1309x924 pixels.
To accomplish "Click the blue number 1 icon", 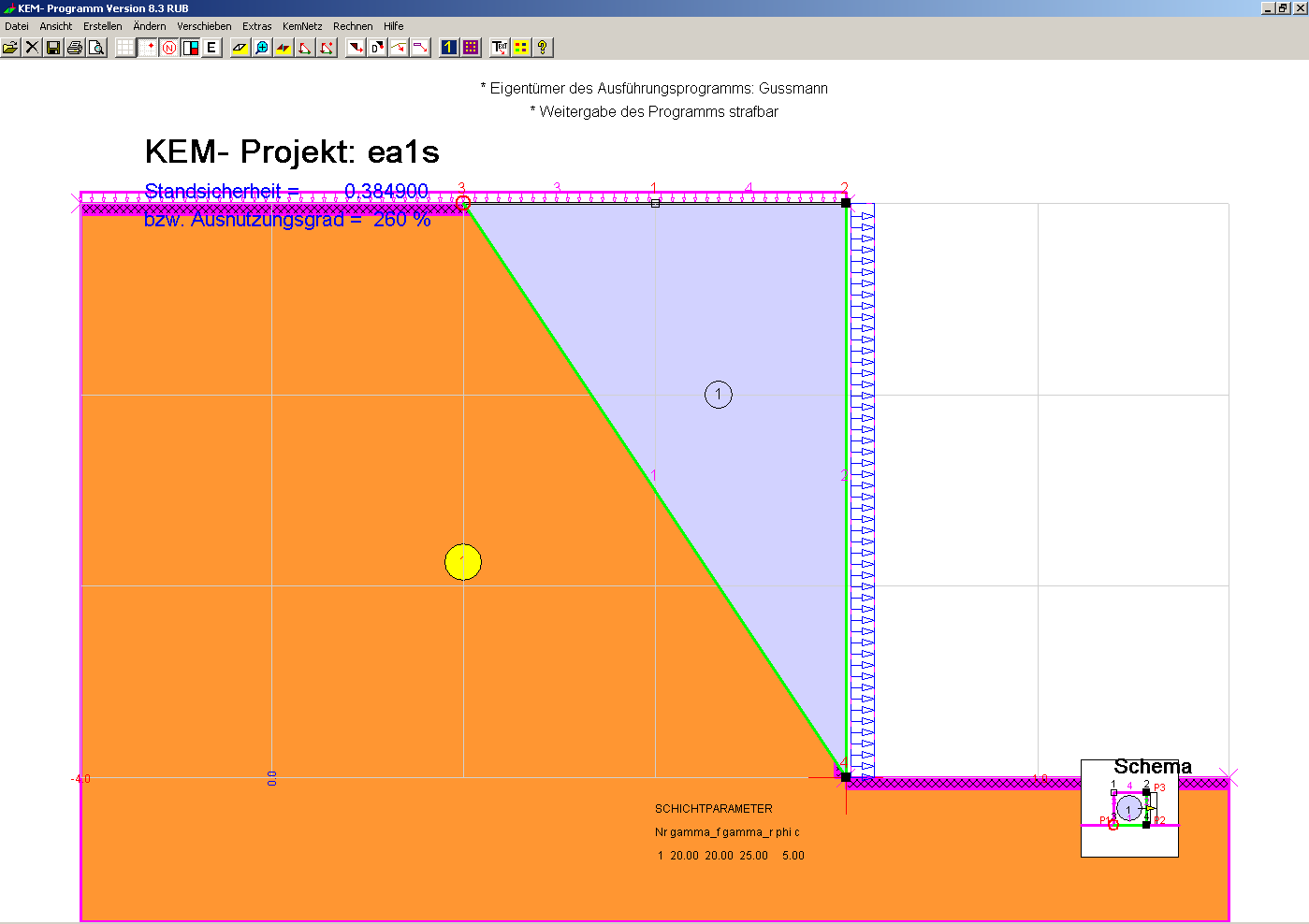I will [449, 47].
